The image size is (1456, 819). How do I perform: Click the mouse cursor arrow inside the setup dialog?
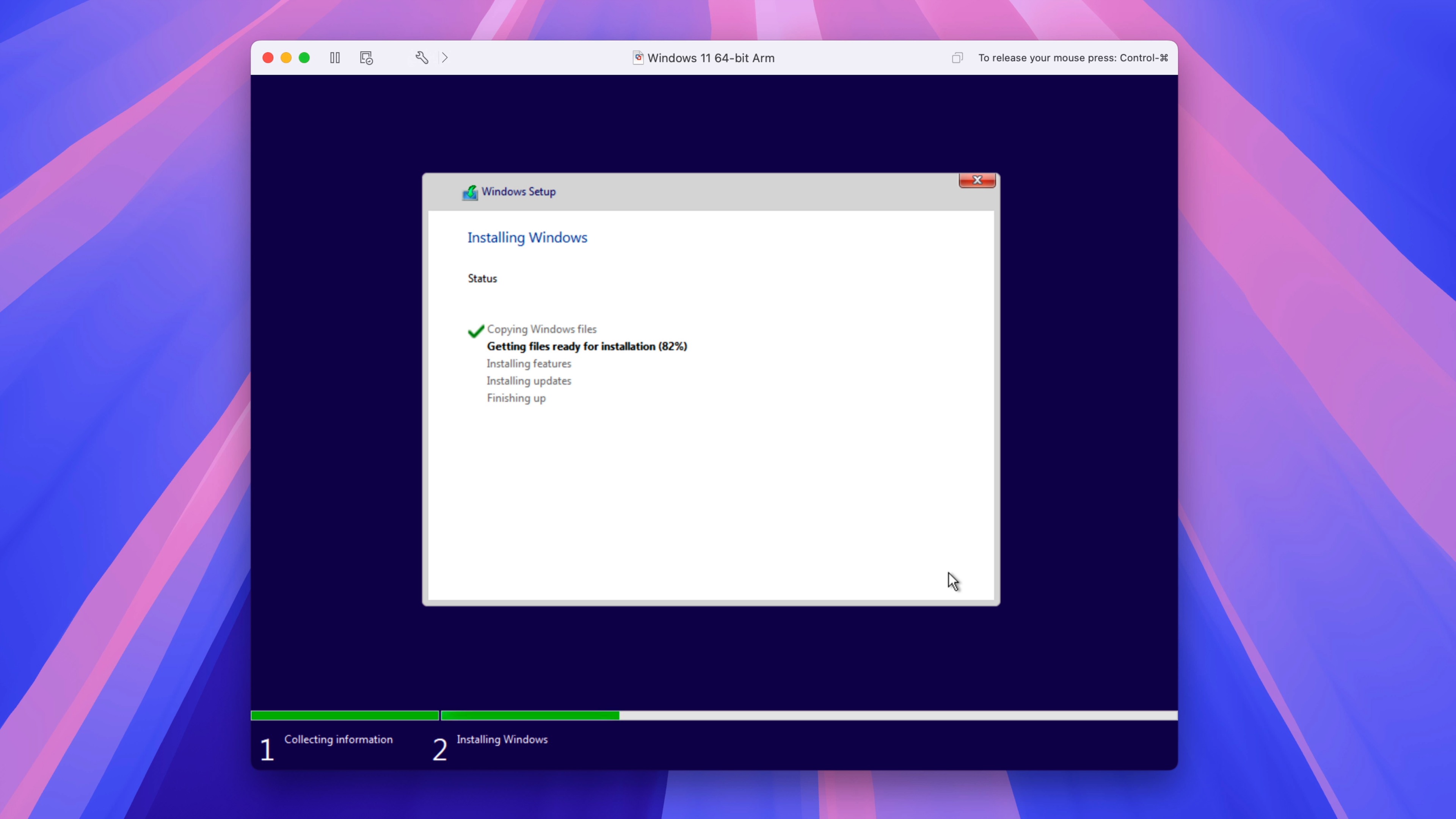click(953, 582)
